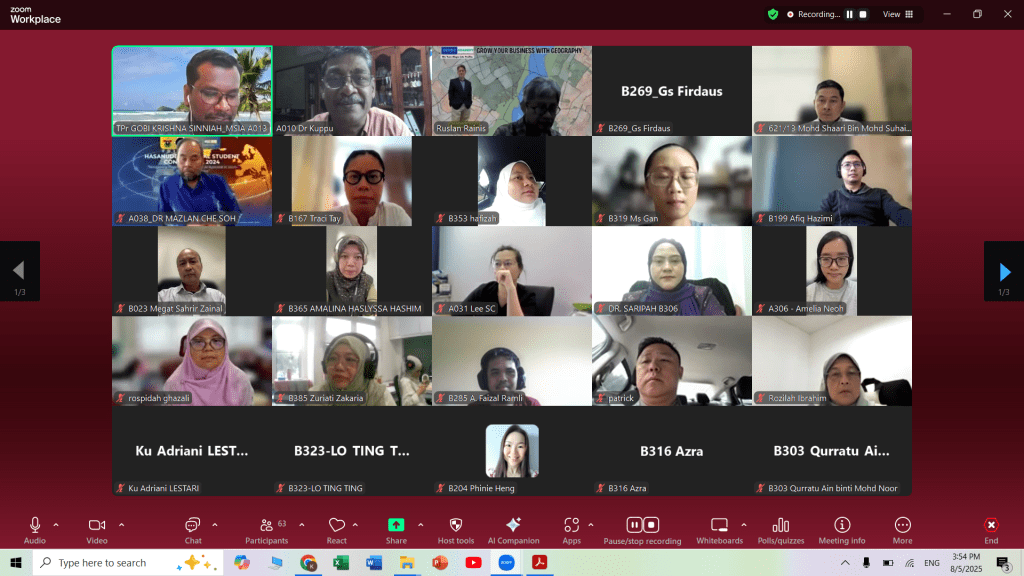The image size is (1024, 576).
Task: Click the red End meeting button
Action: point(991,525)
